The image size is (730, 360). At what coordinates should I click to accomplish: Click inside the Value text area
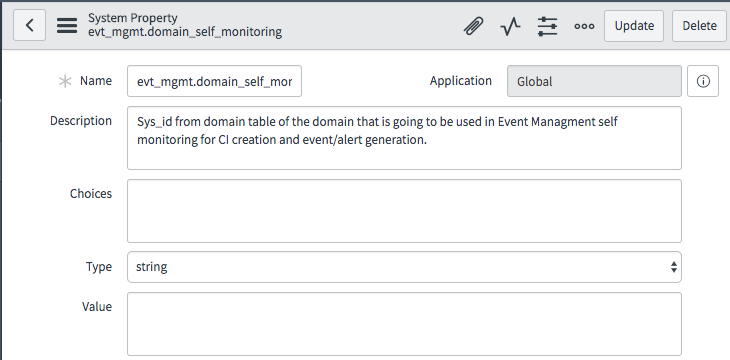click(x=404, y=324)
